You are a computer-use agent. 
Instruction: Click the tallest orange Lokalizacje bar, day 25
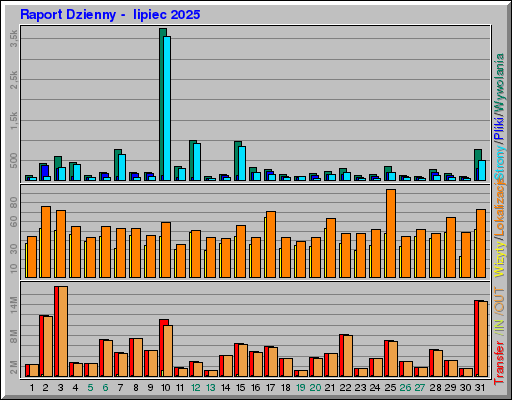click(x=391, y=233)
